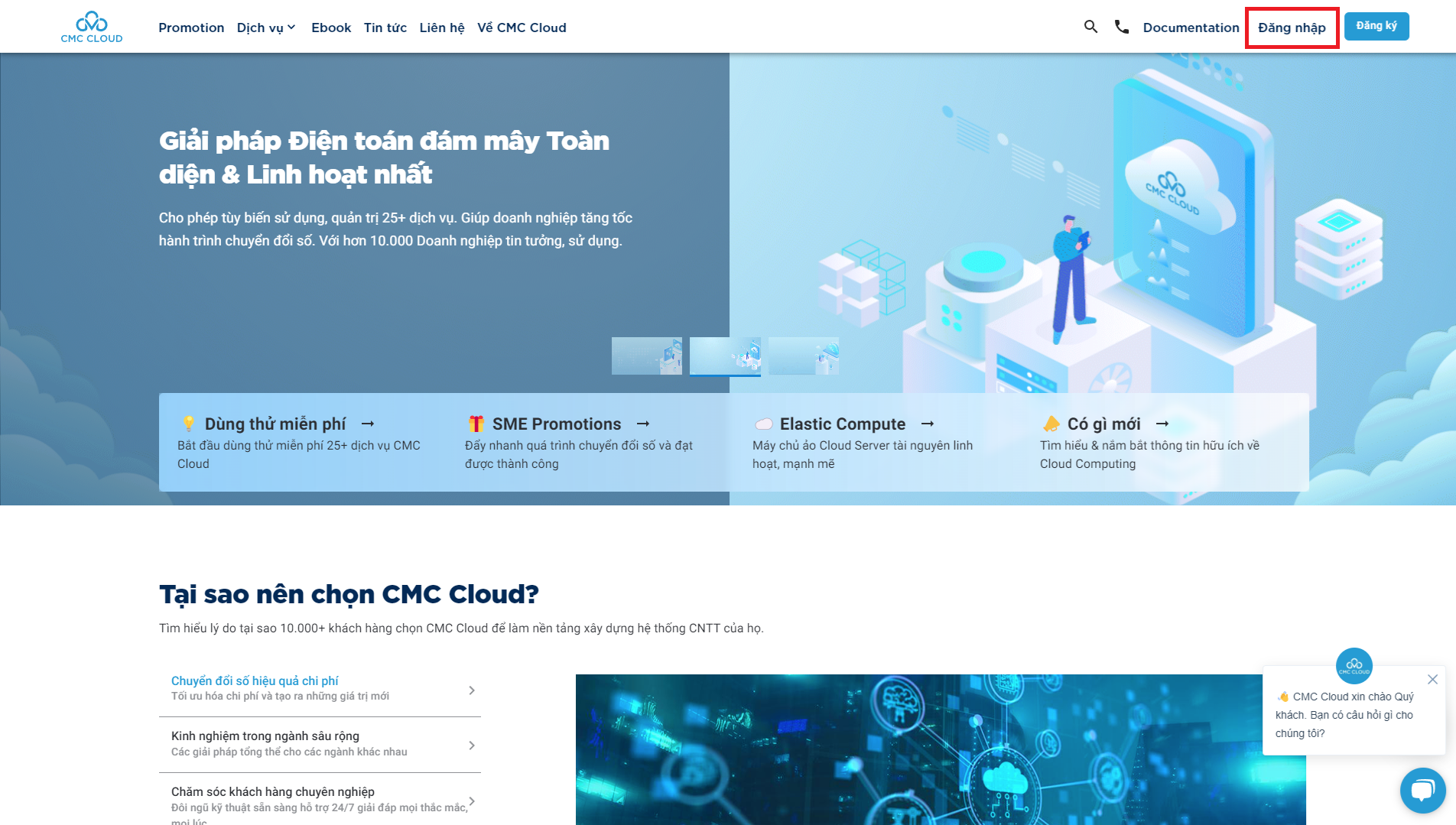
Task: Click the chat greeting message text
Action: [1344, 715]
